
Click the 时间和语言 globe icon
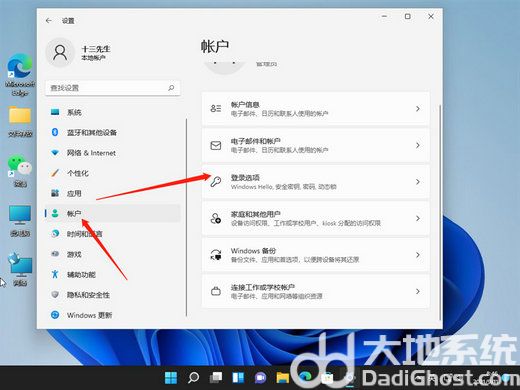tap(55, 234)
